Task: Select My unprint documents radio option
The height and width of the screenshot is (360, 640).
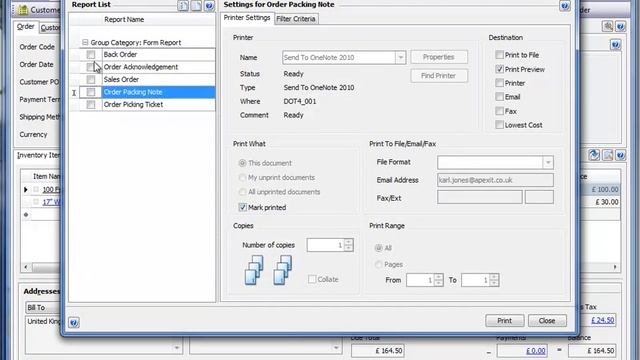Action: pyautogui.click(x=242, y=178)
